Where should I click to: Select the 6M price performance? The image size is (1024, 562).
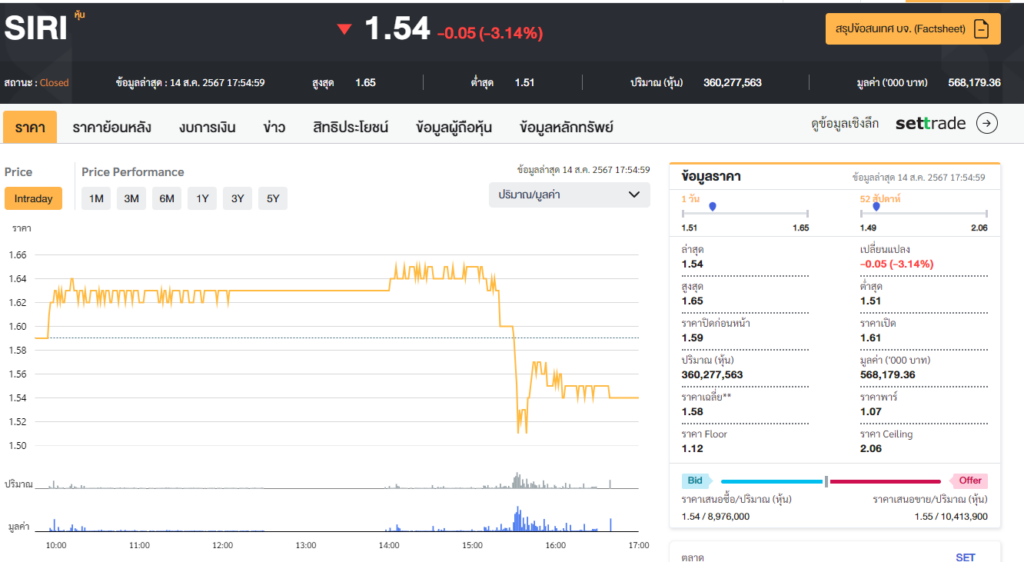[x=167, y=198]
